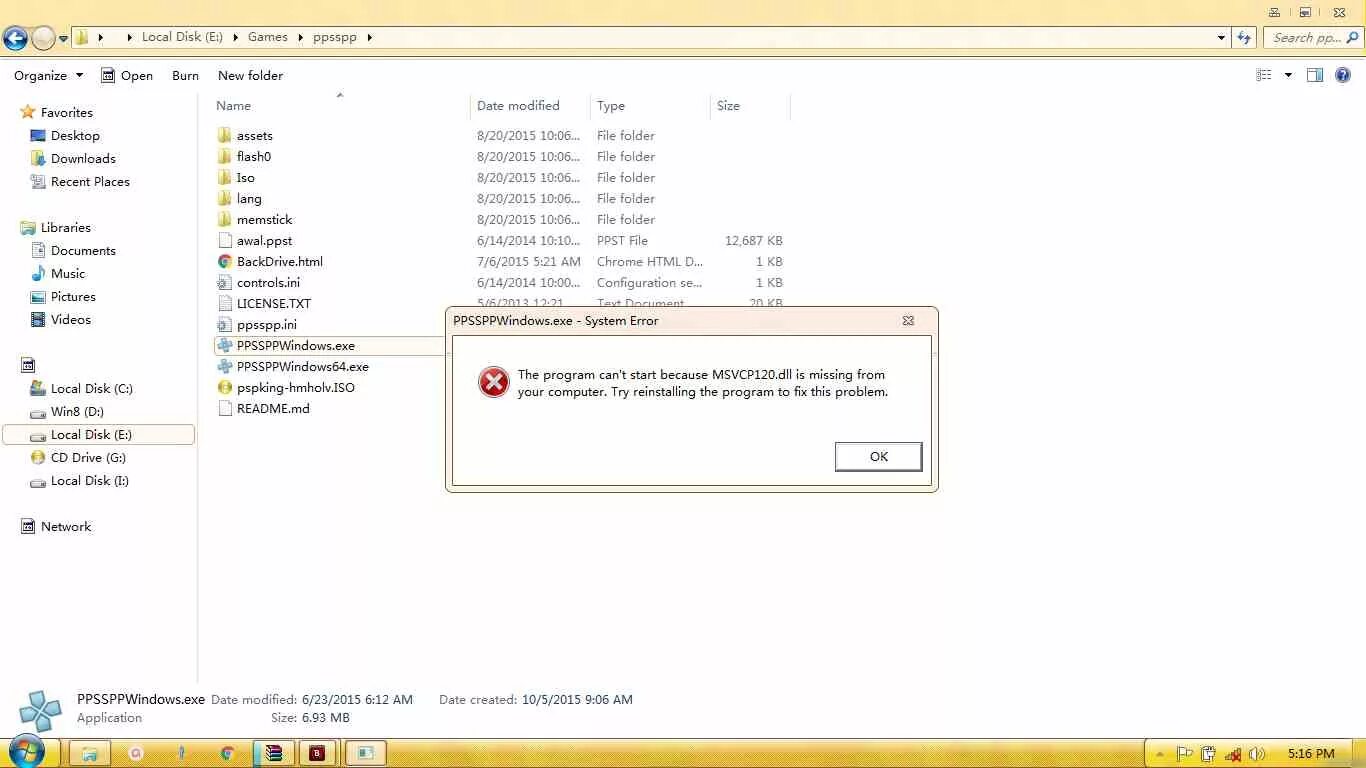The image size is (1366, 768).
Task: Click the large PPSSPP icon in details pane
Action: point(41,709)
